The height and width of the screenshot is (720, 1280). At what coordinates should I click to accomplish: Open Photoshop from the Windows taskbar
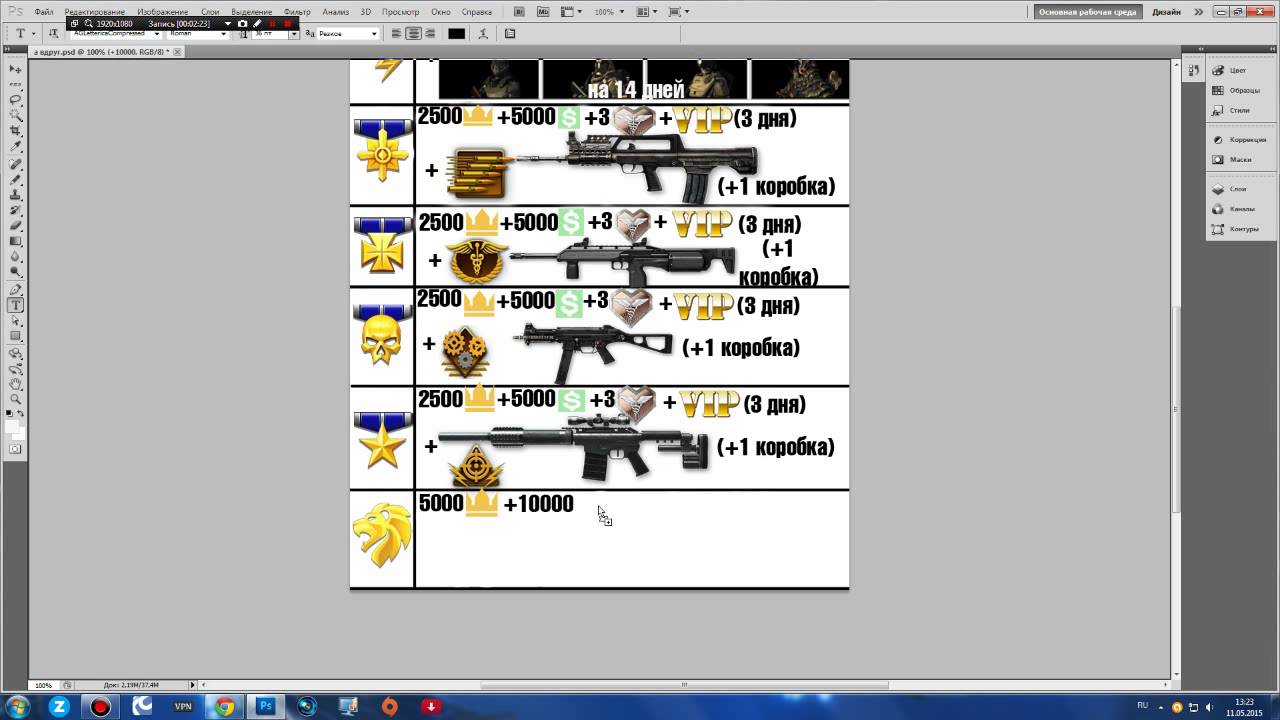[266, 706]
